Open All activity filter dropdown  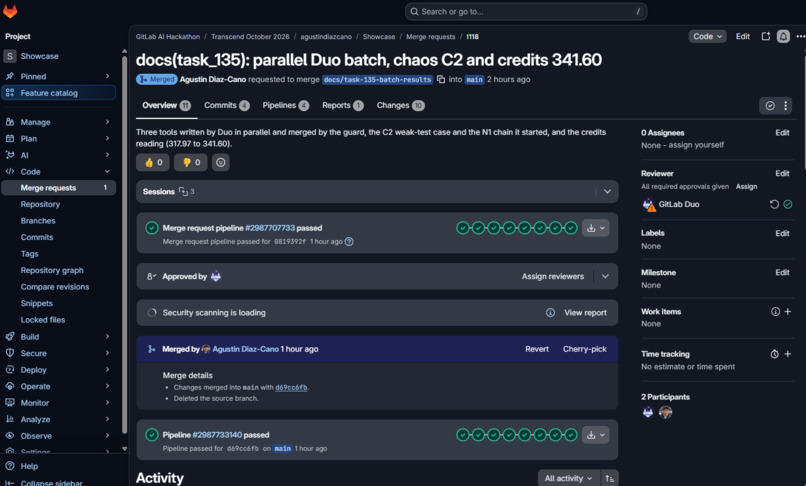568,478
